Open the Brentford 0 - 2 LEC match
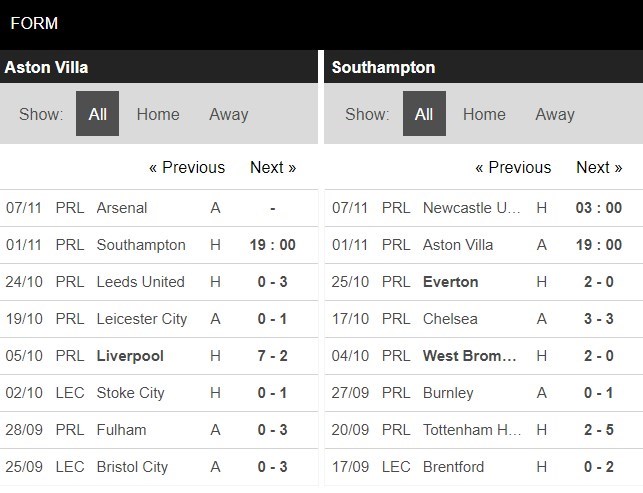This screenshot has height=493, width=643. click(483, 467)
